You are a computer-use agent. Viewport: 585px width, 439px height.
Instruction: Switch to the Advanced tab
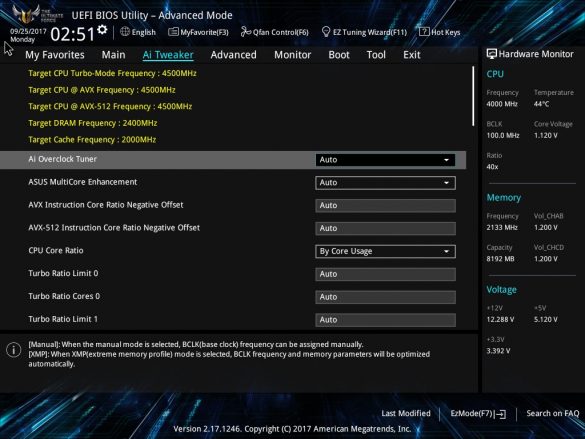coord(234,55)
